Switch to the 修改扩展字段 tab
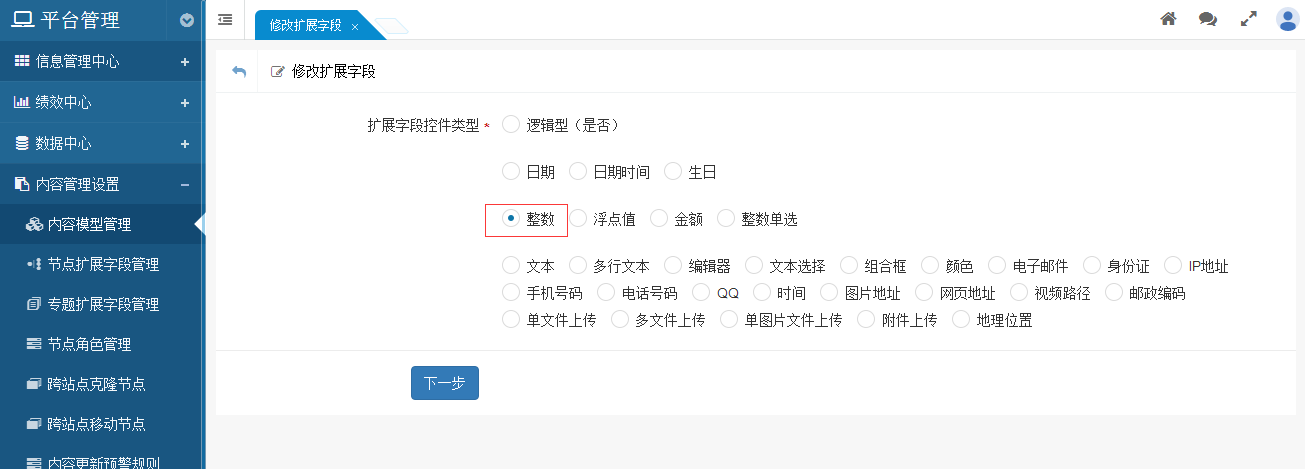 [x=306, y=26]
